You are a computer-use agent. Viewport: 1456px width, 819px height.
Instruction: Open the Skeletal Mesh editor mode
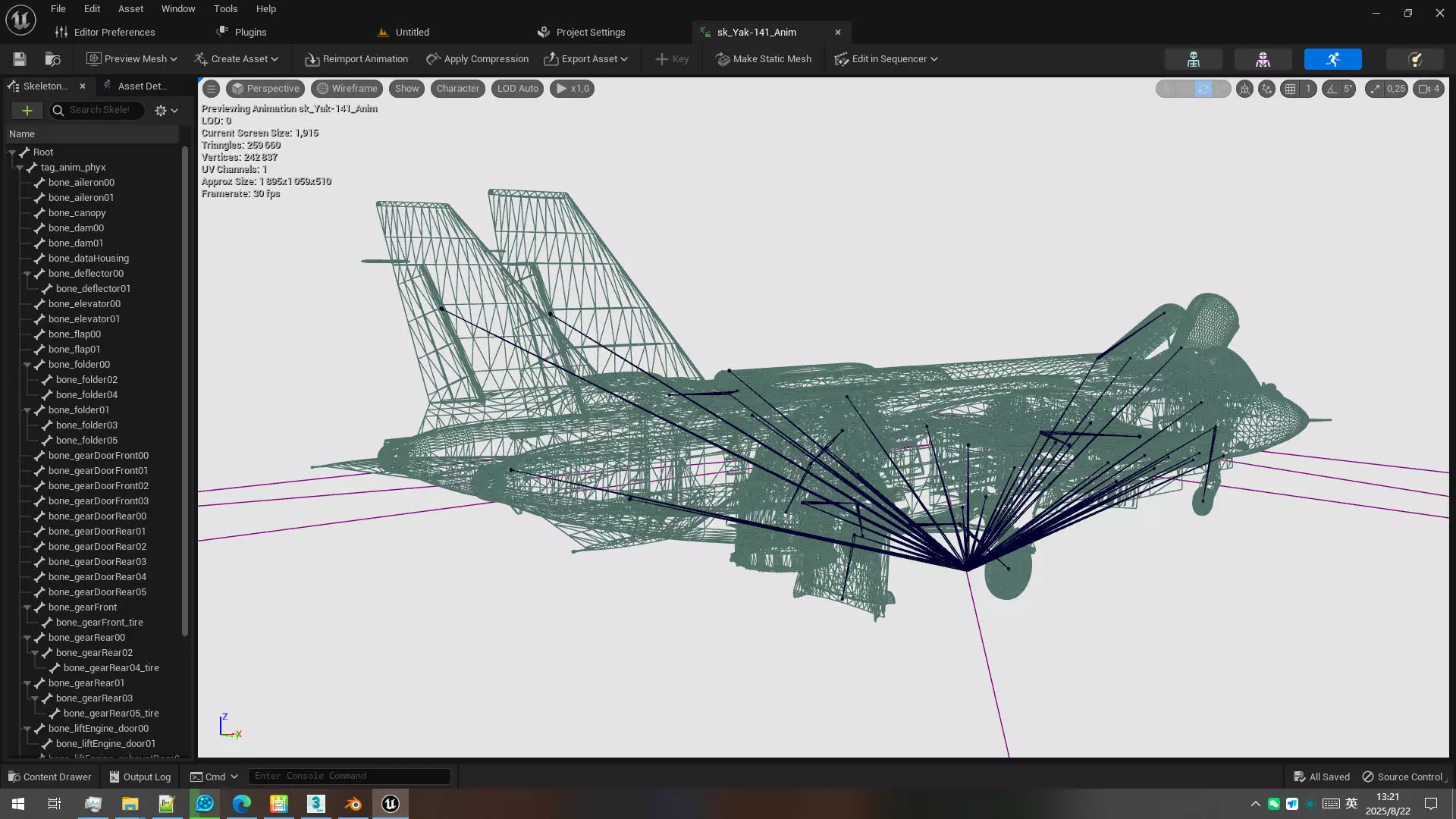(x=1263, y=59)
